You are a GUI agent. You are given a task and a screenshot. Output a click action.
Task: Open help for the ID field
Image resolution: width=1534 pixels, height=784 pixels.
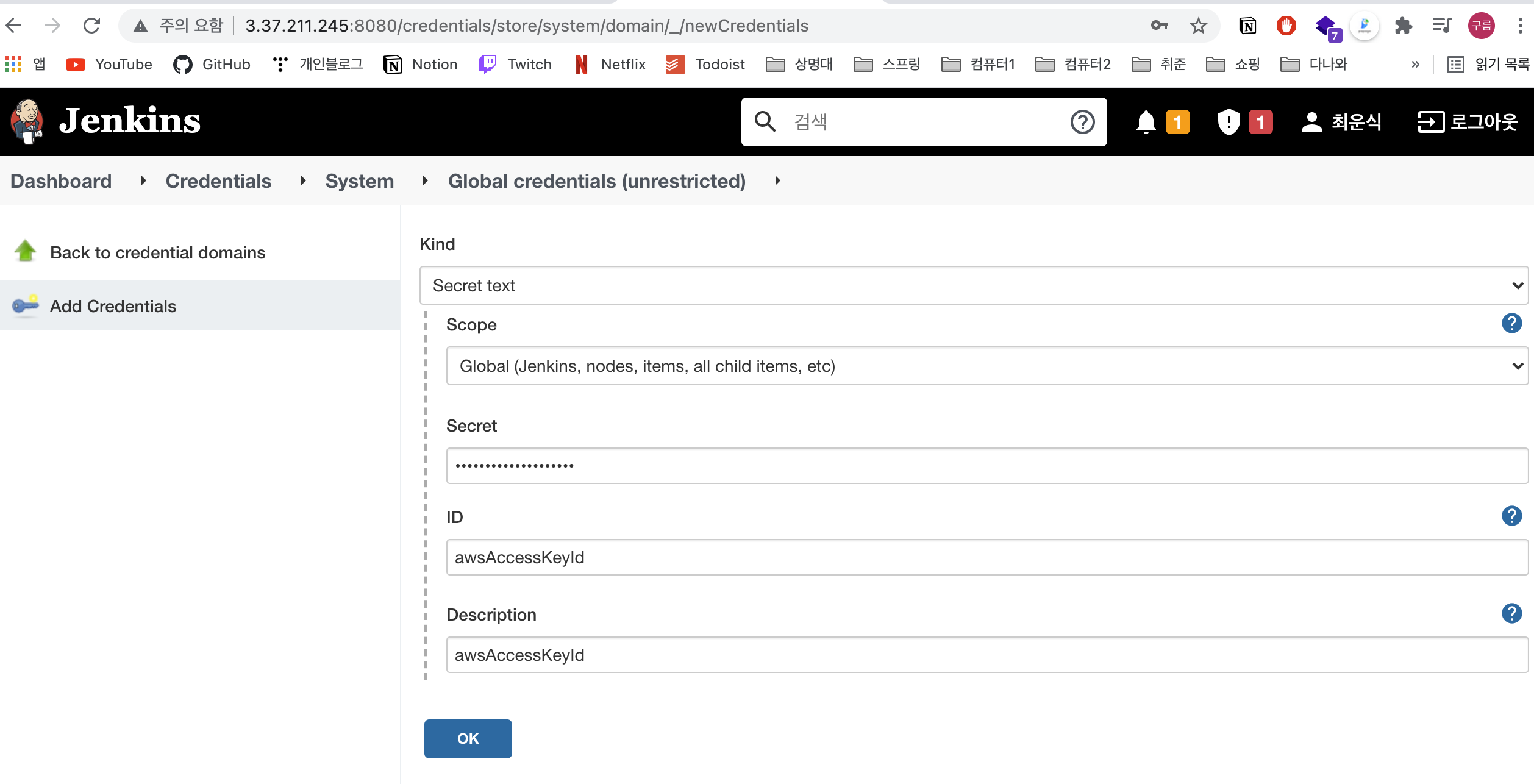tap(1511, 516)
